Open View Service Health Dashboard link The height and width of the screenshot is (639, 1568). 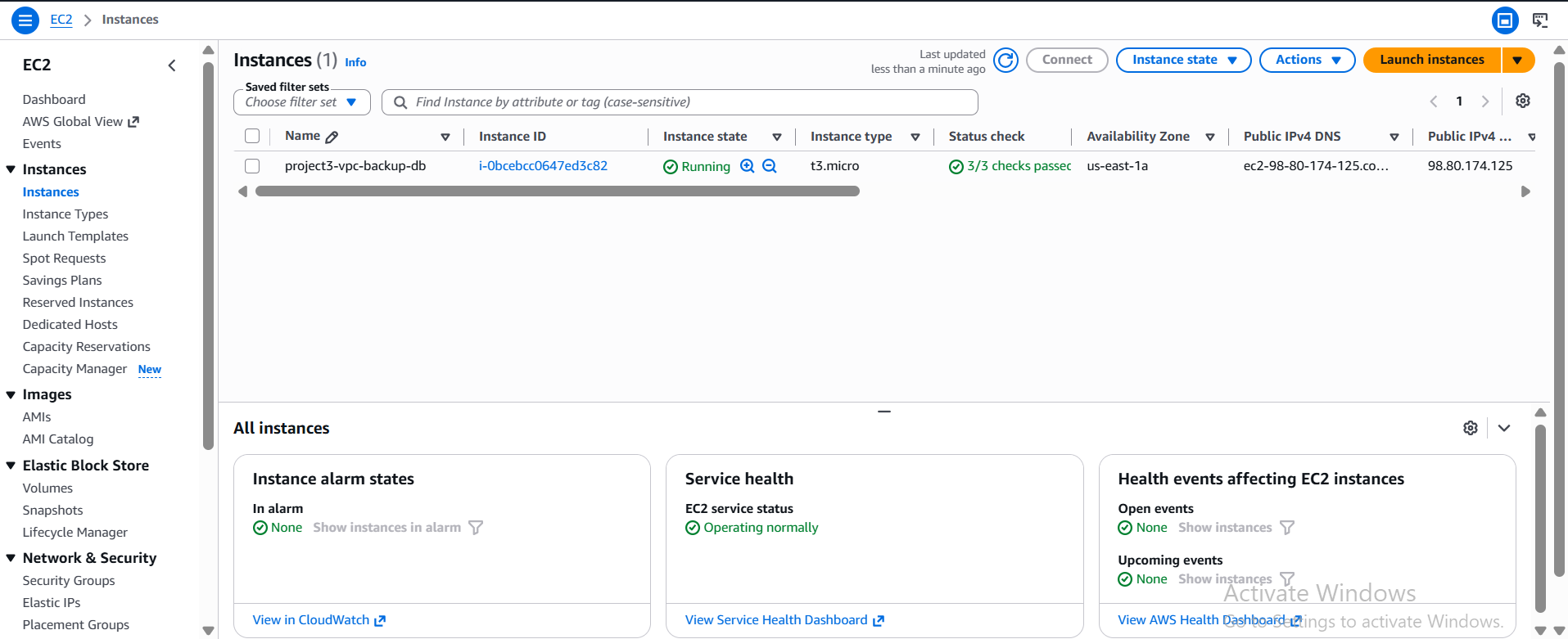784,620
